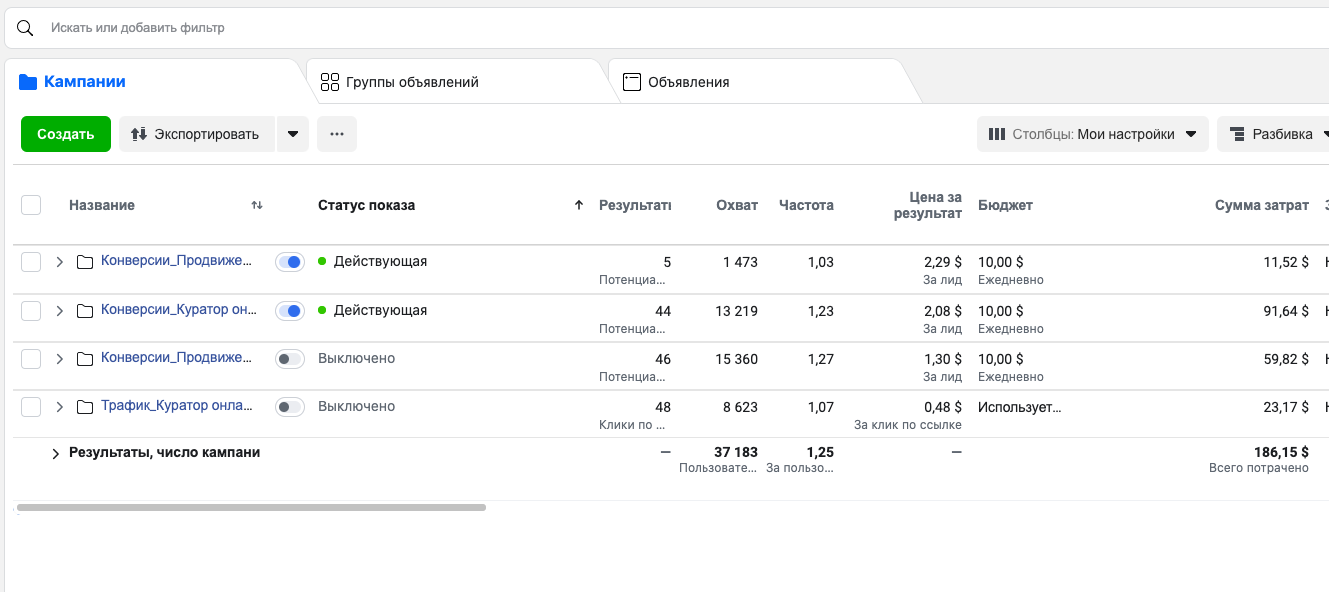This screenshot has height=592, width=1329.
Task: Open the three-dots more options button
Action: click(x=337, y=134)
